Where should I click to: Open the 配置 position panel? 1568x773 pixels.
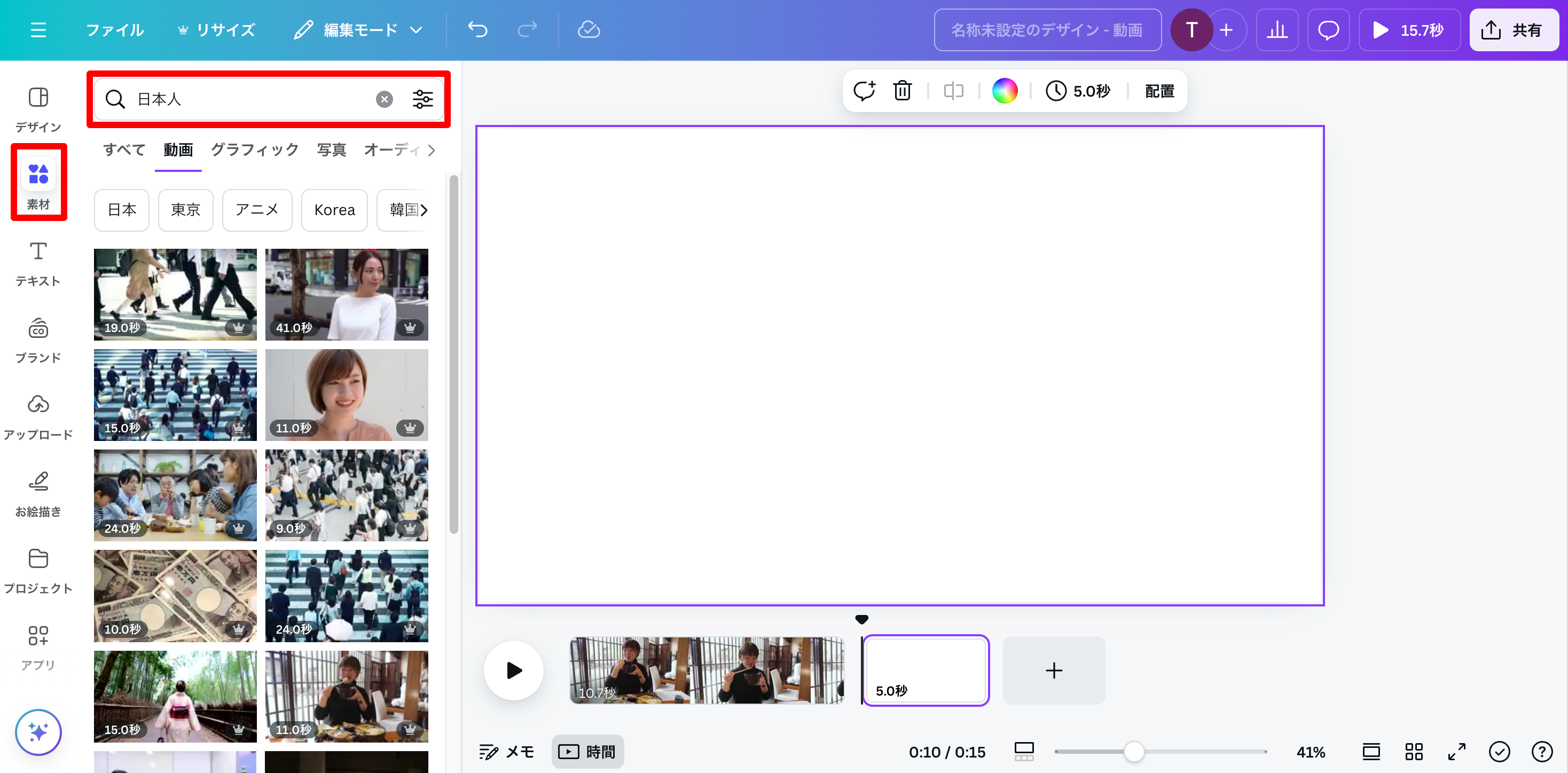1159,91
